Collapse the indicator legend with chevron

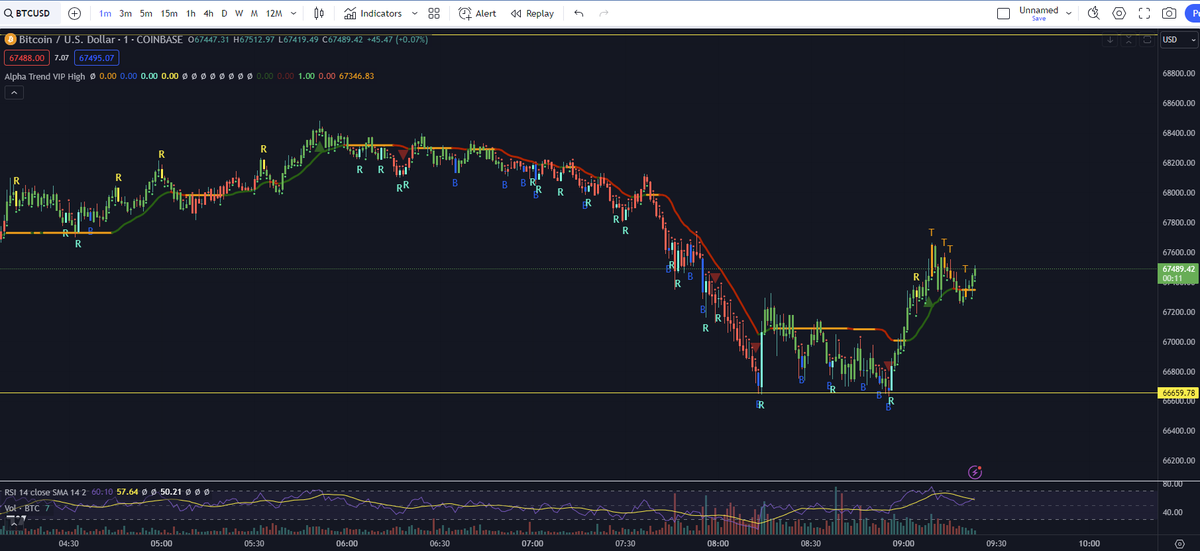(15, 92)
